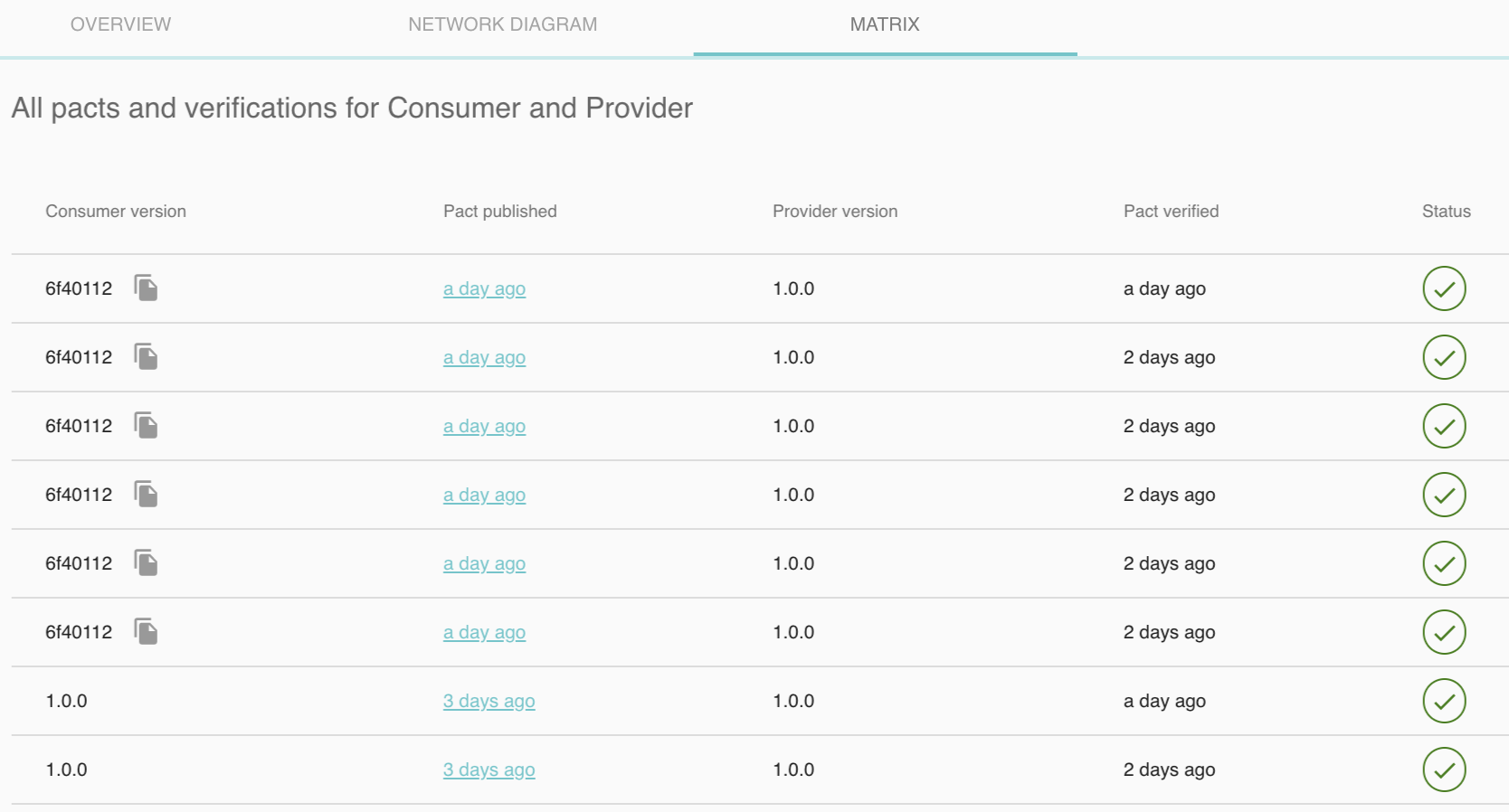Click success status icon for 6f40112 verified a day ago

1444,288
